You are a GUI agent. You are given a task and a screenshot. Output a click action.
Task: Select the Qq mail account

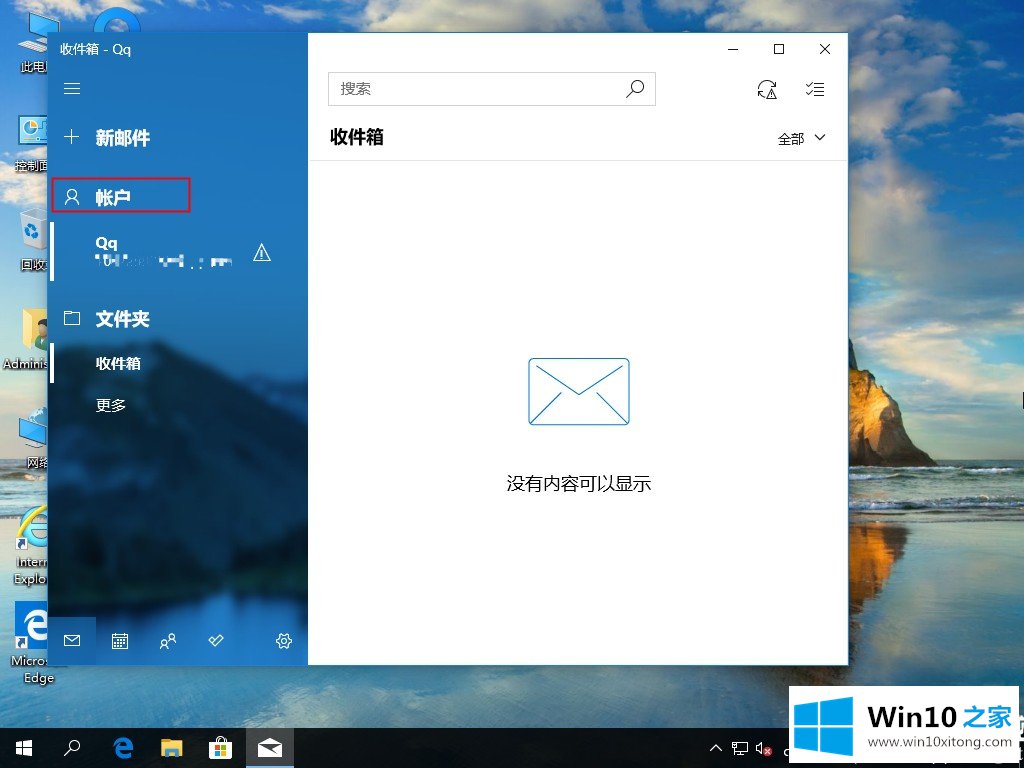[x=150, y=252]
